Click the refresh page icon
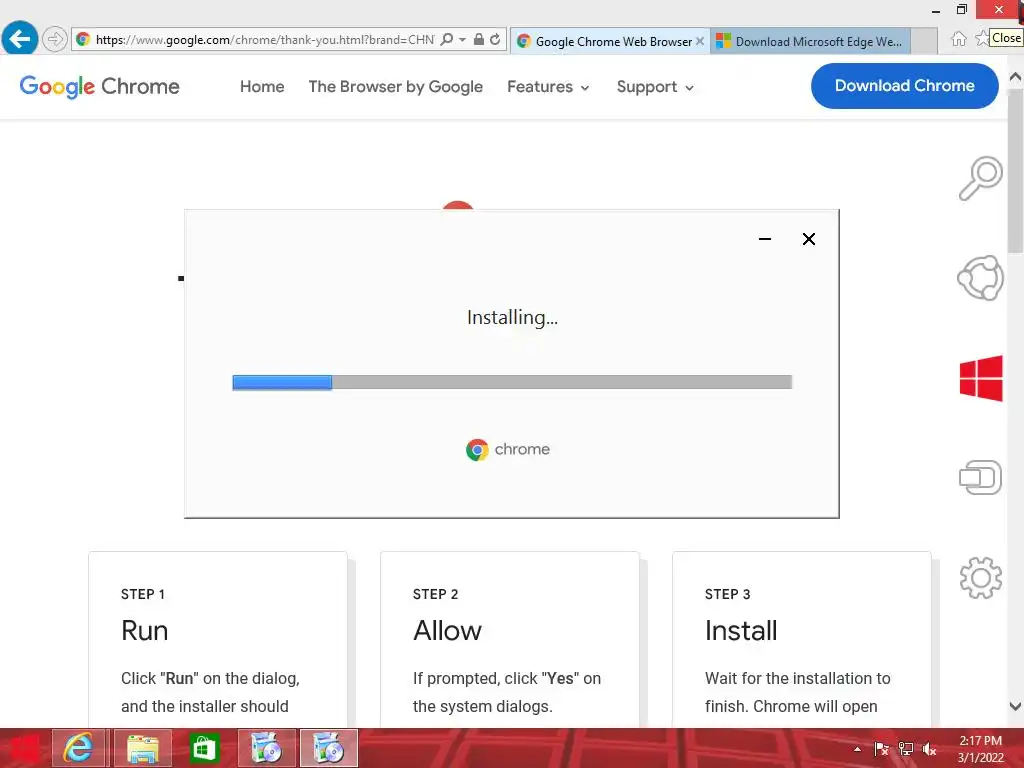The width and height of the screenshot is (1024, 768). [x=495, y=39]
